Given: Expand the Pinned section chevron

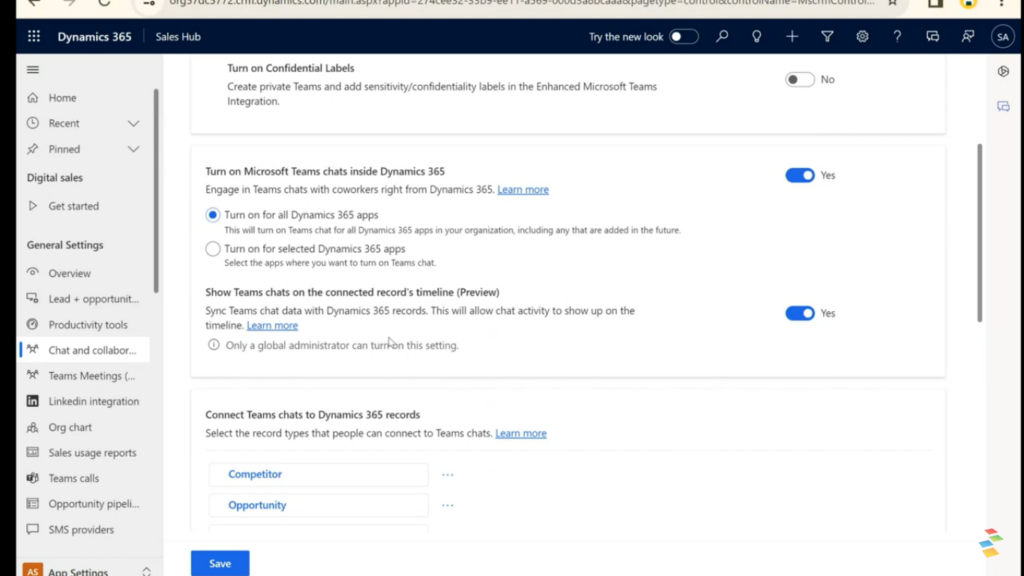Looking at the screenshot, I should point(133,149).
